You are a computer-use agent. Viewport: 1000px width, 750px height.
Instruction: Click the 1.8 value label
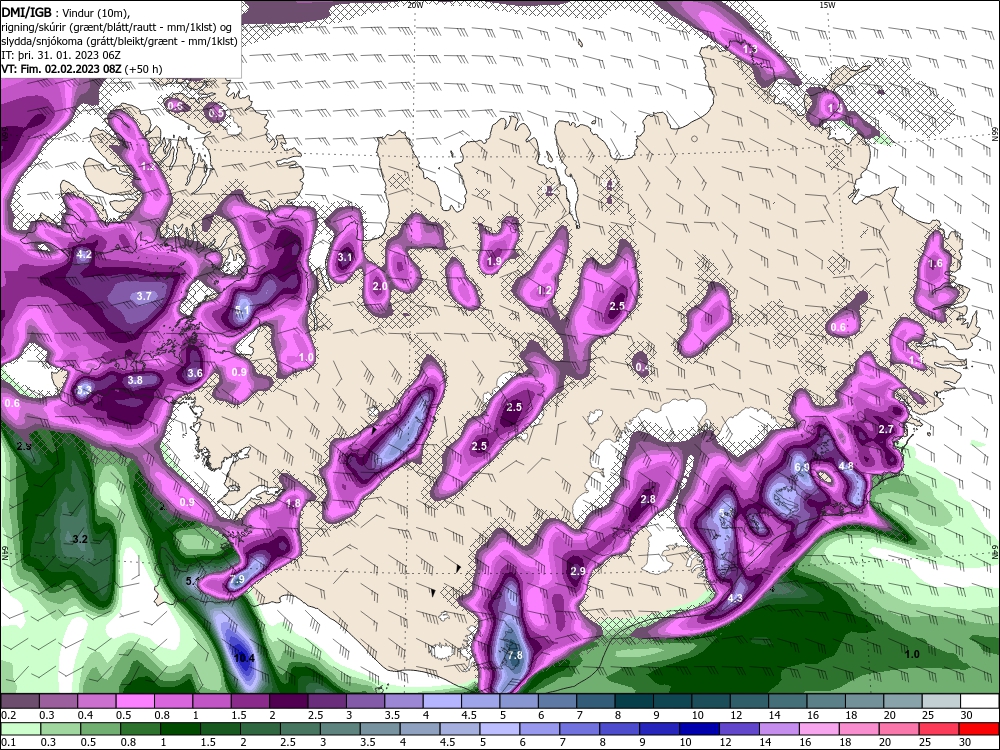pos(293,503)
